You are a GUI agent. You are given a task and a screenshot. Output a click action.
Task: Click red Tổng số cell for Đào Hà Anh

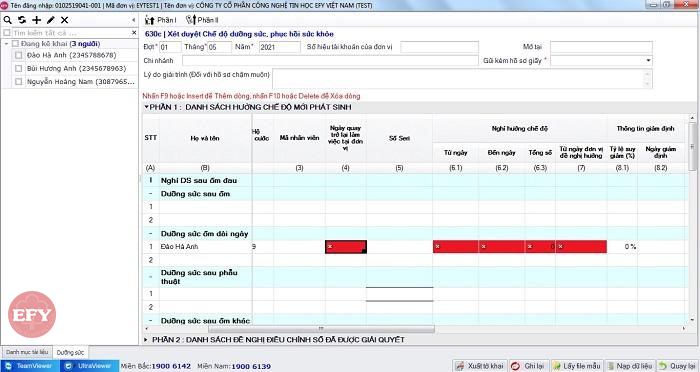click(540, 247)
